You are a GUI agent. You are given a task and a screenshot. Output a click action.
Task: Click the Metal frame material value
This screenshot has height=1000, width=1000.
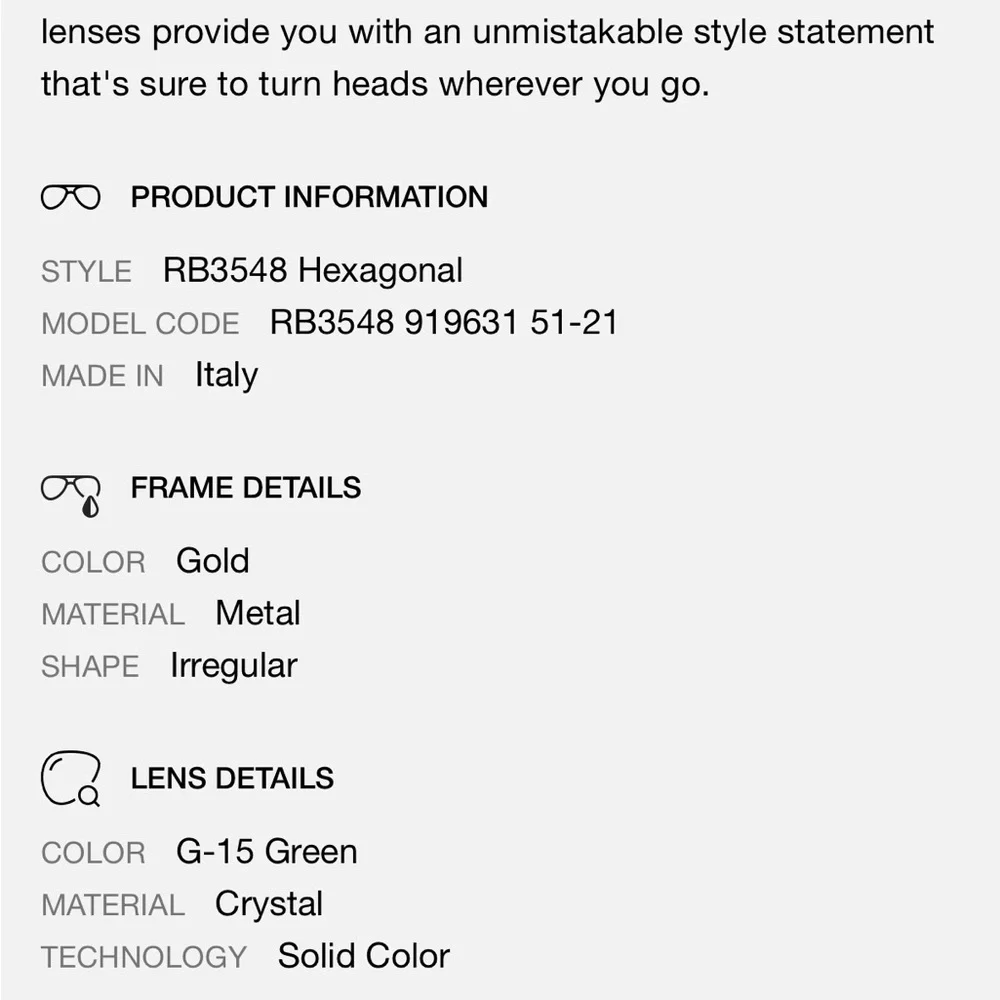(257, 613)
